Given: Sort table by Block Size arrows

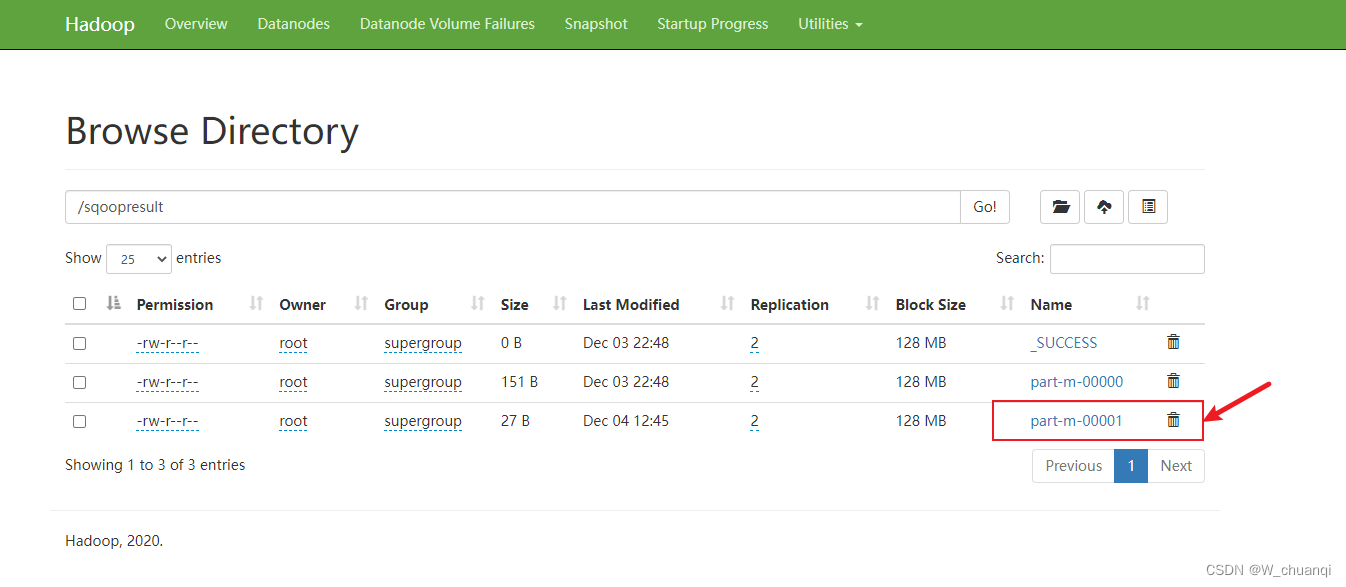Looking at the screenshot, I should 1008,304.
